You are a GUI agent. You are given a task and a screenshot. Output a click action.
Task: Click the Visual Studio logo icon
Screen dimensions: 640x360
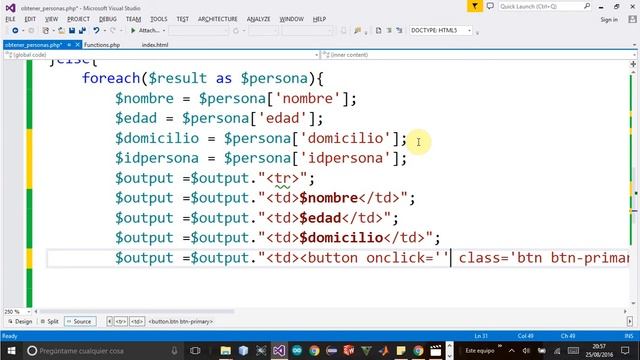[x=10, y=8]
